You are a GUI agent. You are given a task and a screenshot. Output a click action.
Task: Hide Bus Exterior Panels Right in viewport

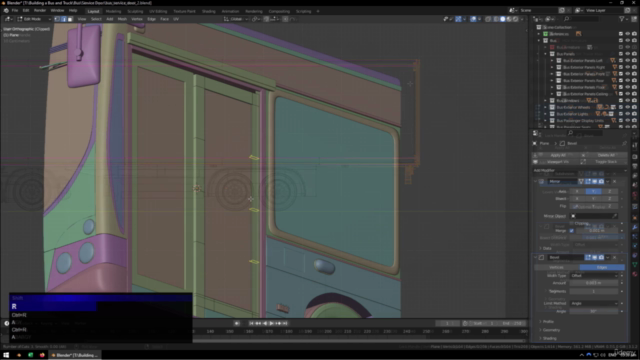628,67
